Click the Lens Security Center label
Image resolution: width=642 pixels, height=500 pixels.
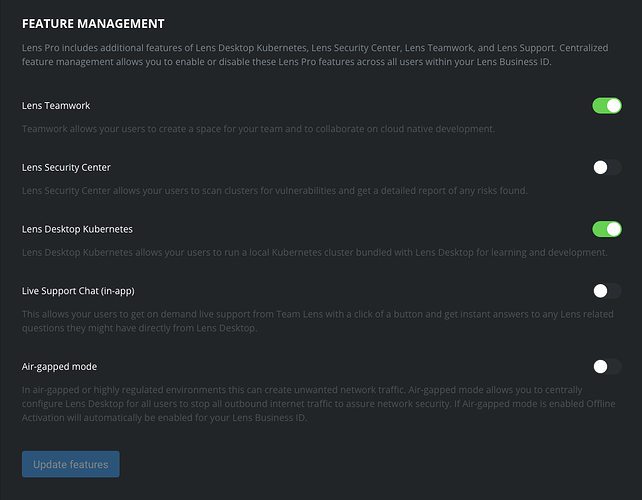click(66, 167)
